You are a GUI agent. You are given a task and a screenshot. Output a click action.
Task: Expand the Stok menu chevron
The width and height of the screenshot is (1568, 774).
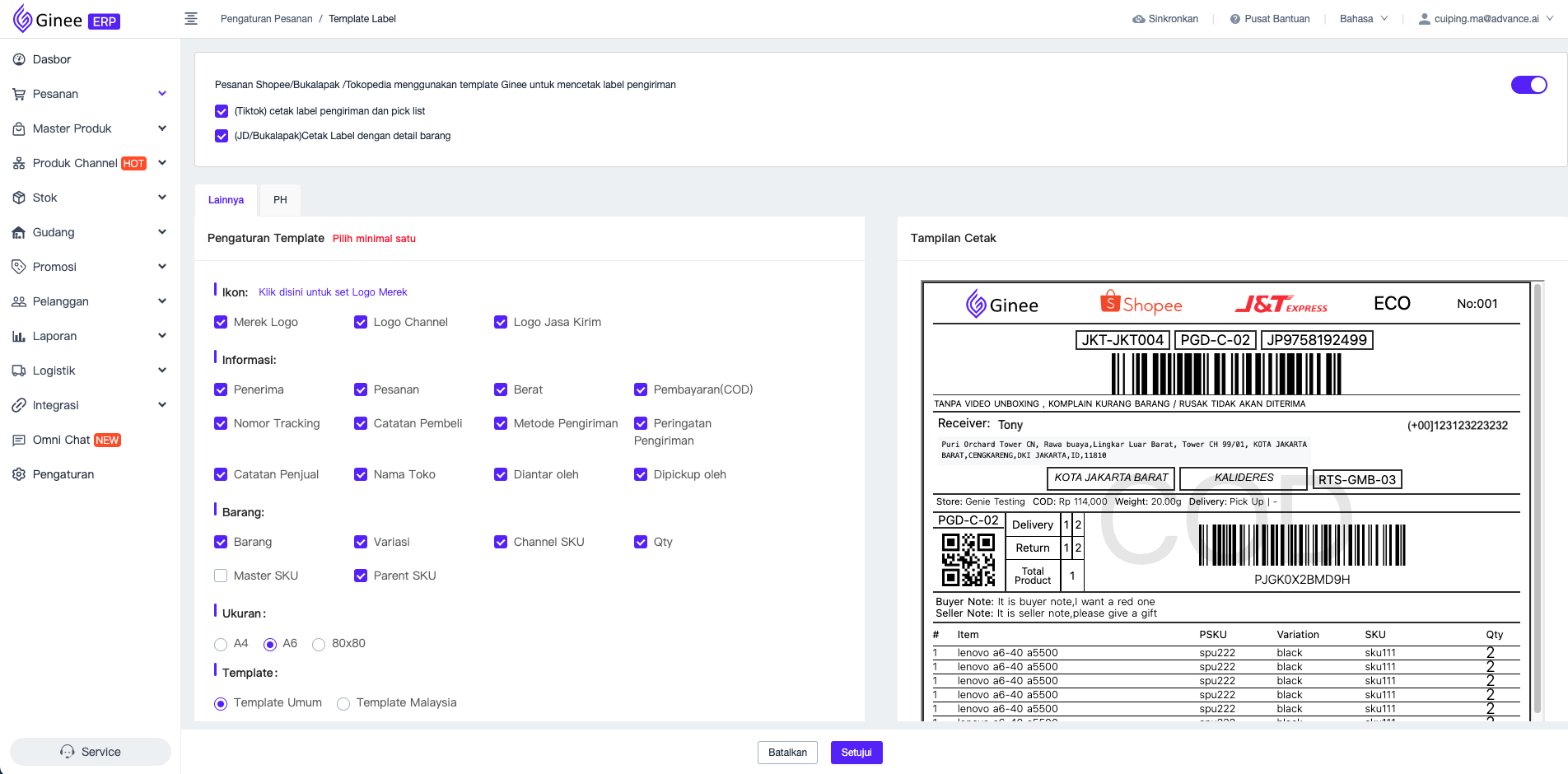(162, 198)
